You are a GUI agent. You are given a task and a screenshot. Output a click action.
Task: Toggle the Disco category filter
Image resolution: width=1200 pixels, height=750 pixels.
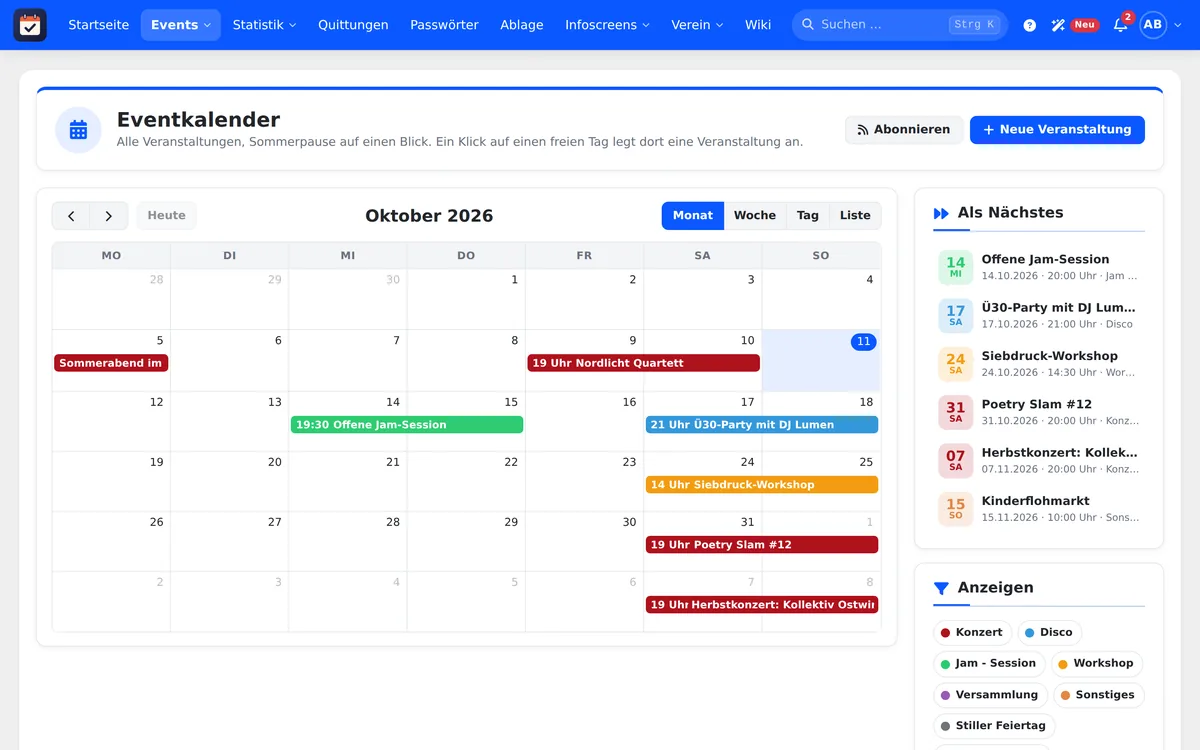(1049, 633)
